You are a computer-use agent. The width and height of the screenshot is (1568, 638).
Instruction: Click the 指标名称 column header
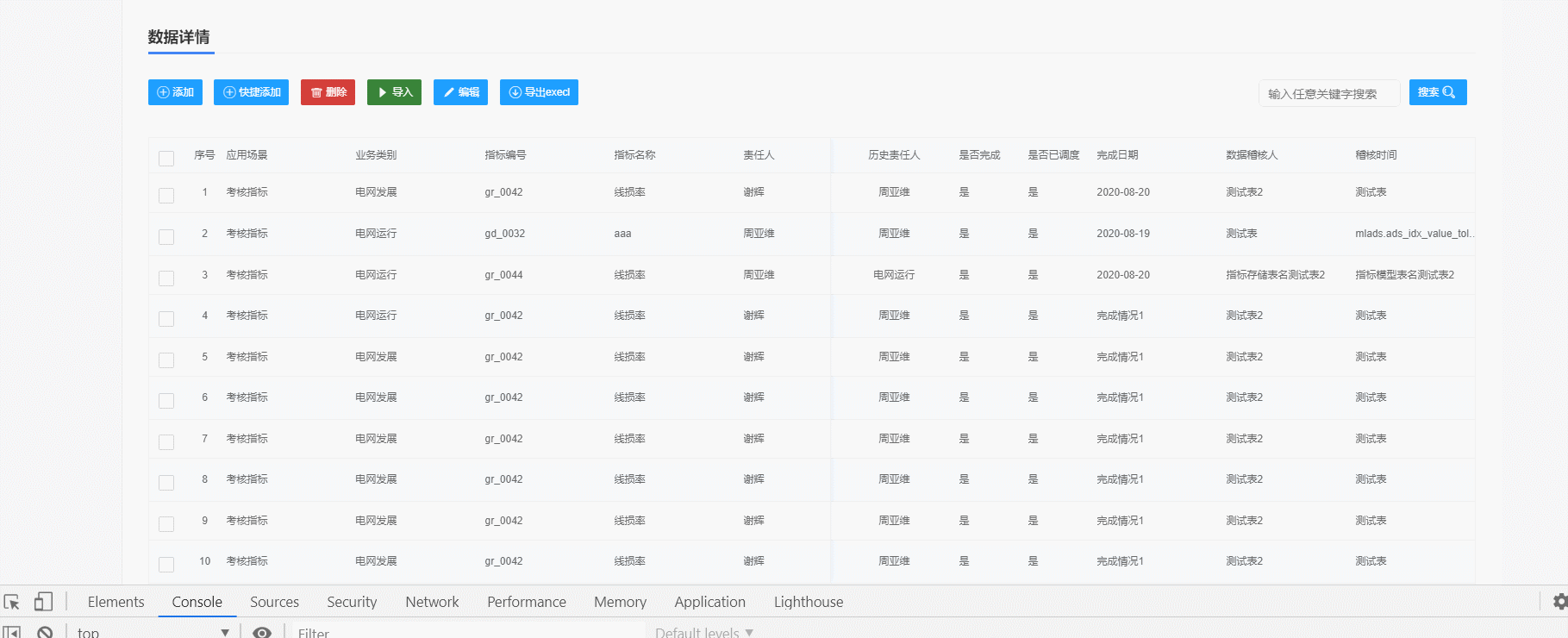[x=634, y=155]
